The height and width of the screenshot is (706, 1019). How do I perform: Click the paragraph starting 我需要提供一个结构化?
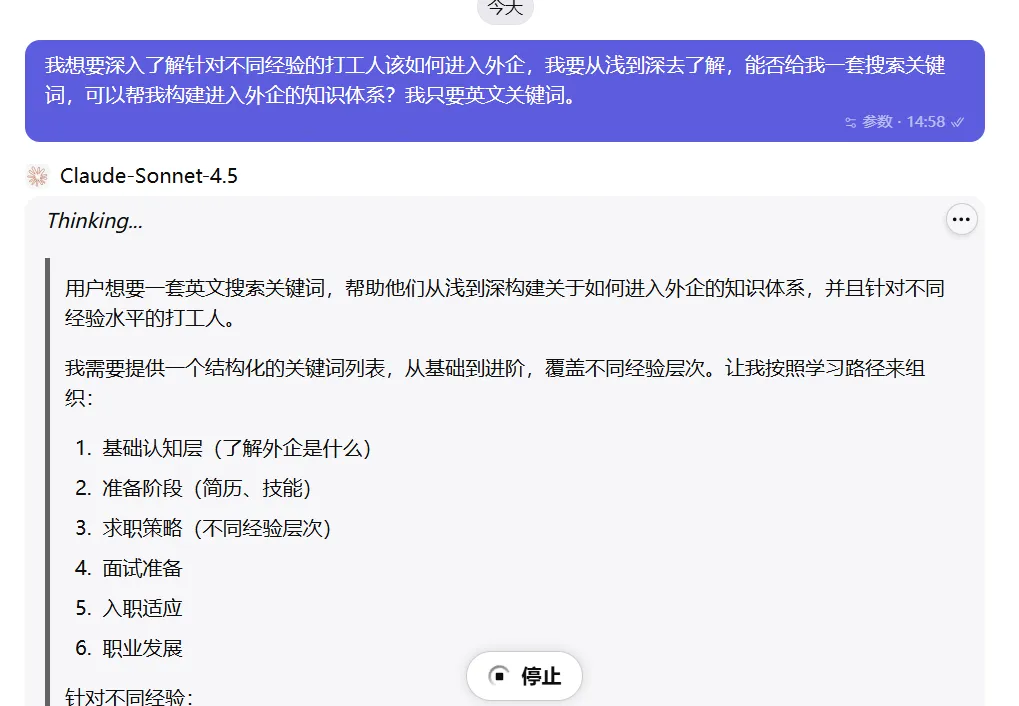coord(495,382)
